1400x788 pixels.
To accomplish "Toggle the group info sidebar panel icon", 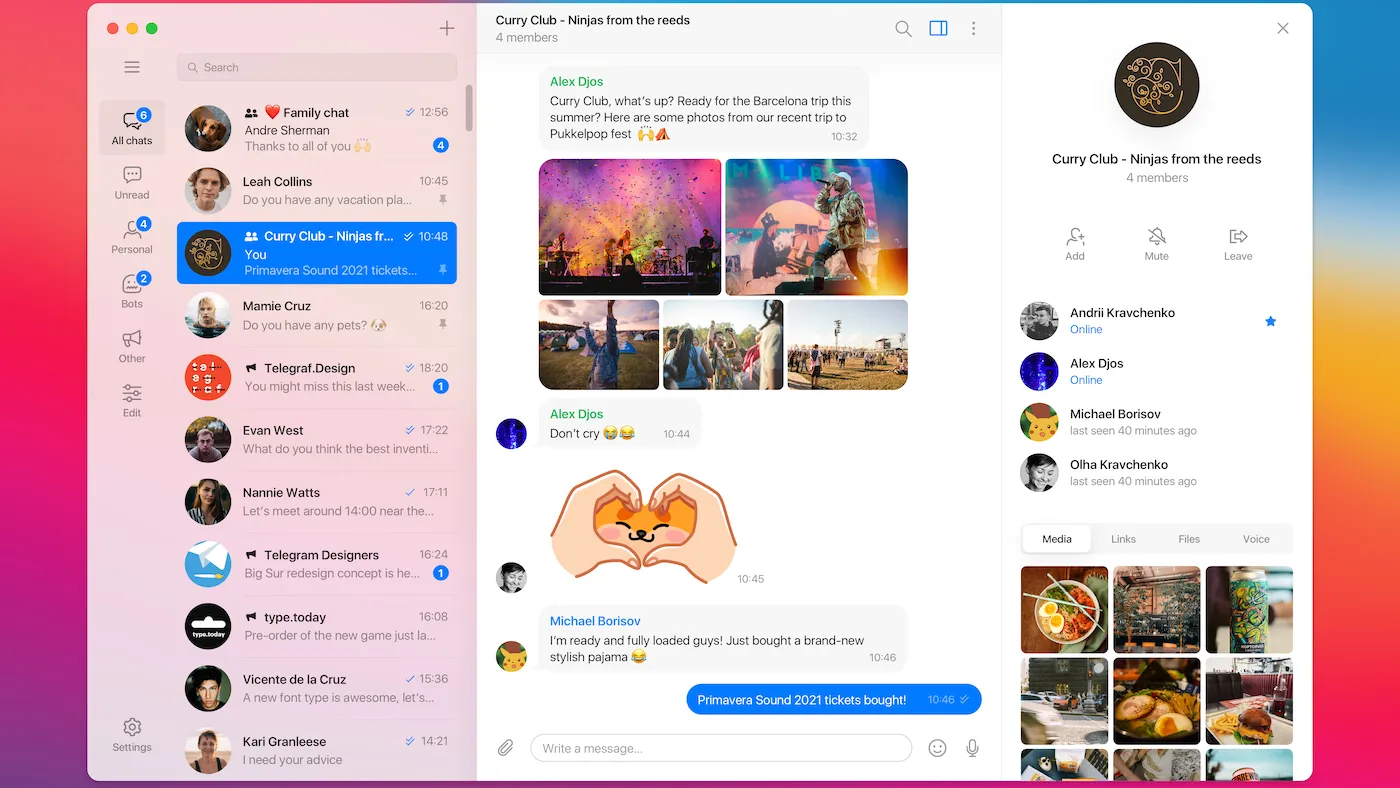I will coord(938,28).
